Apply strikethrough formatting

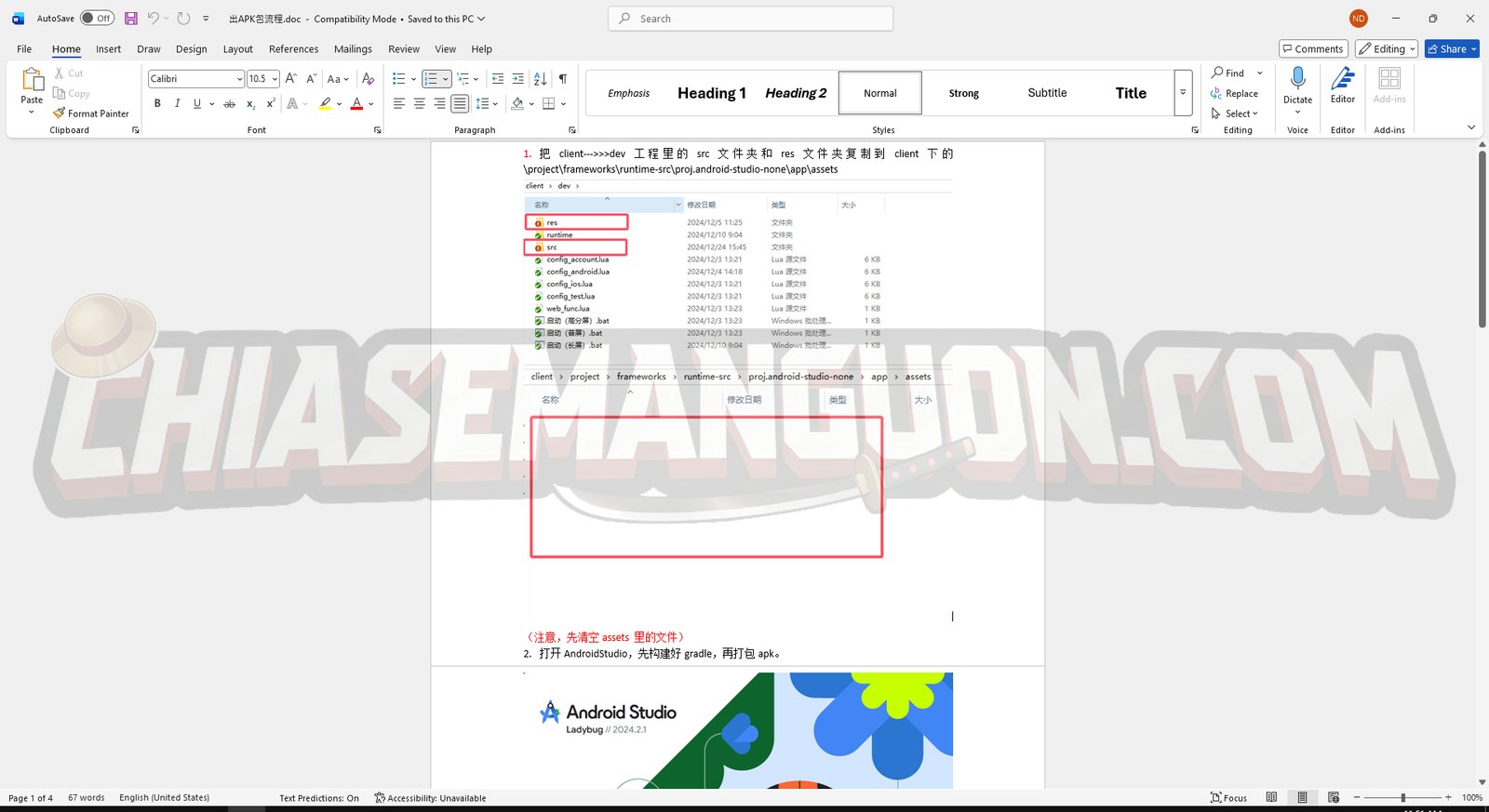[229, 104]
